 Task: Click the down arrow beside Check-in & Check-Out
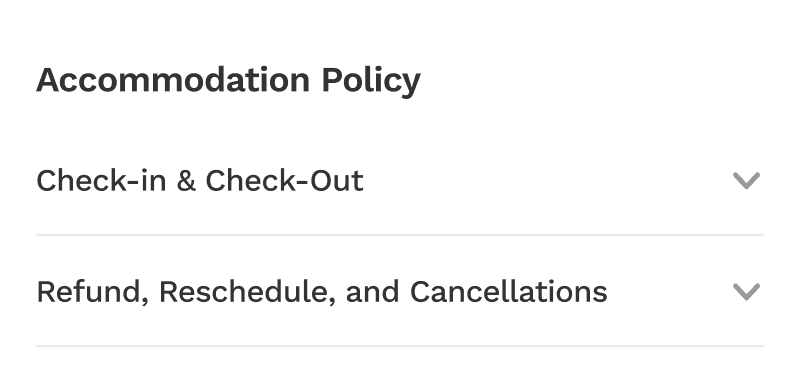(746, 181)
